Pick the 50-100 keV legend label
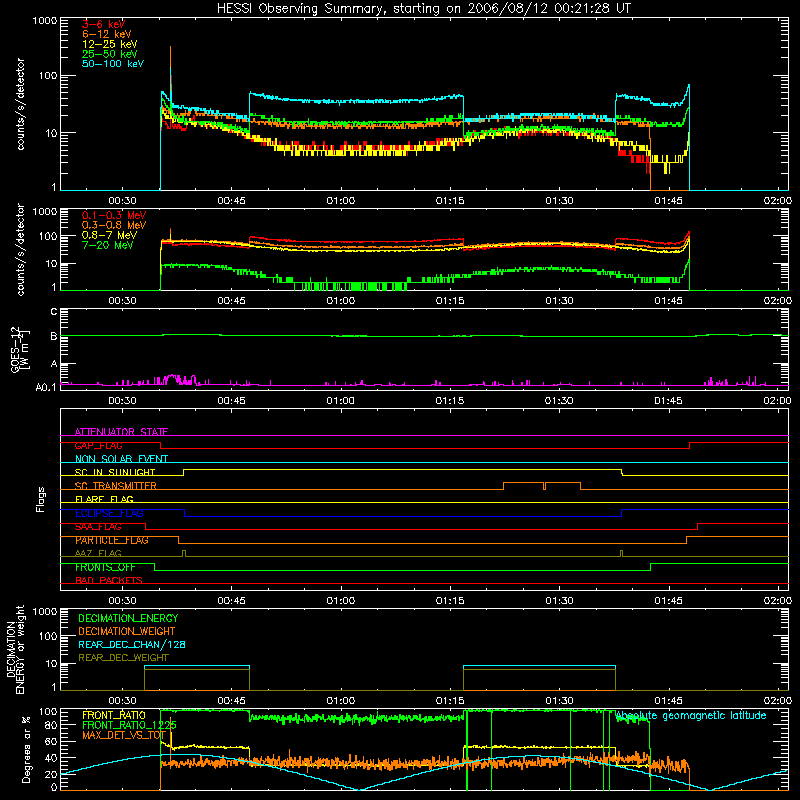800x800 pixels. coord(113,64)
